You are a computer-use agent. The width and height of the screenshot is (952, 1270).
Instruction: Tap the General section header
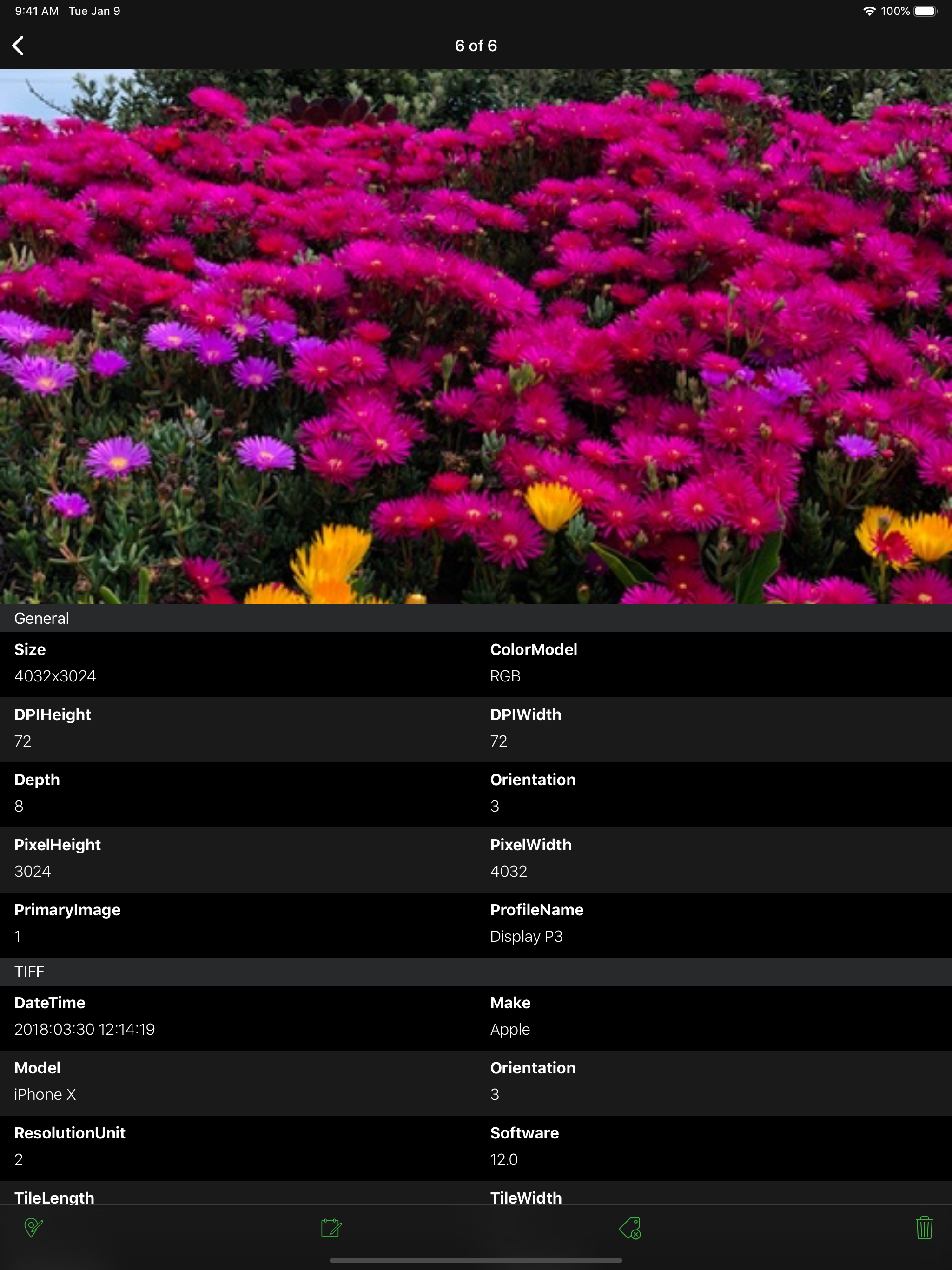pyautogui.click(x=41, y=618)
